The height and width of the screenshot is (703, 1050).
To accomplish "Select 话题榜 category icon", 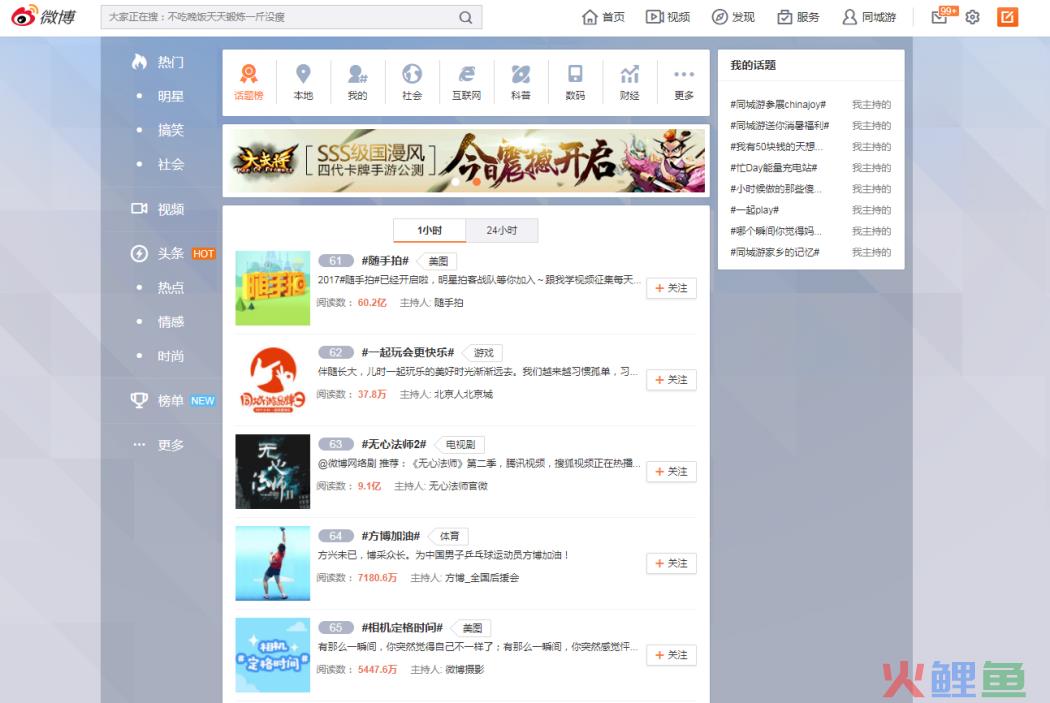I will (248, 82).
